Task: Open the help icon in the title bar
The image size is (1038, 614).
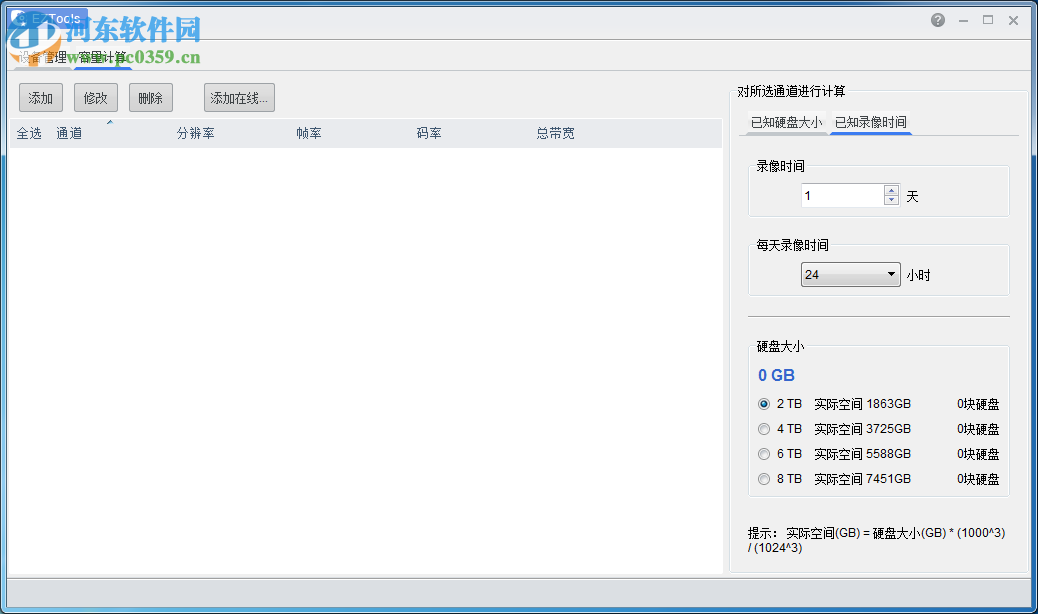Action: click(937, 19)
